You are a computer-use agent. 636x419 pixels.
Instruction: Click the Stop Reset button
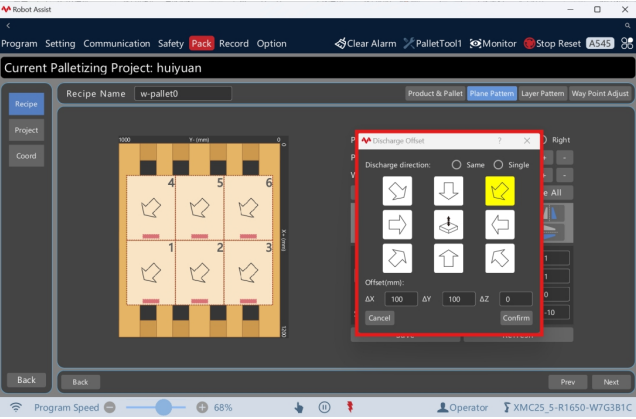coord(552,43)
